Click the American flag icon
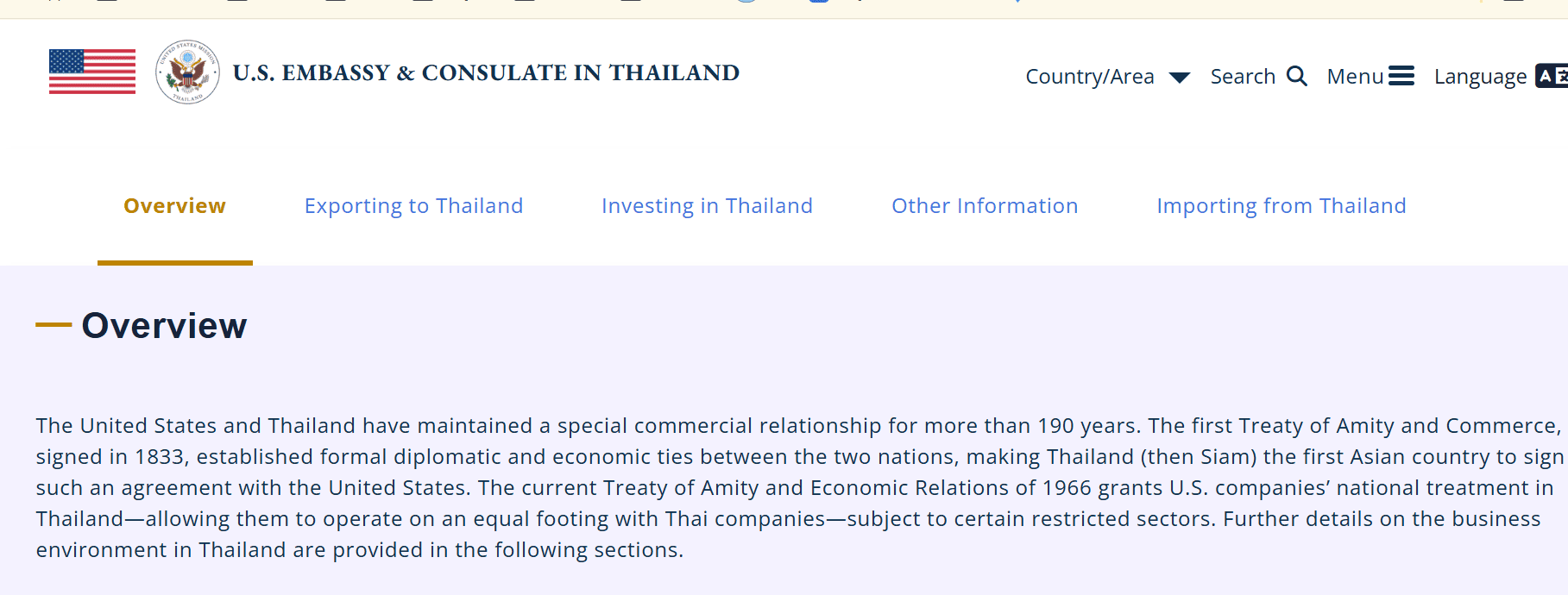 (x=92, y=72)
